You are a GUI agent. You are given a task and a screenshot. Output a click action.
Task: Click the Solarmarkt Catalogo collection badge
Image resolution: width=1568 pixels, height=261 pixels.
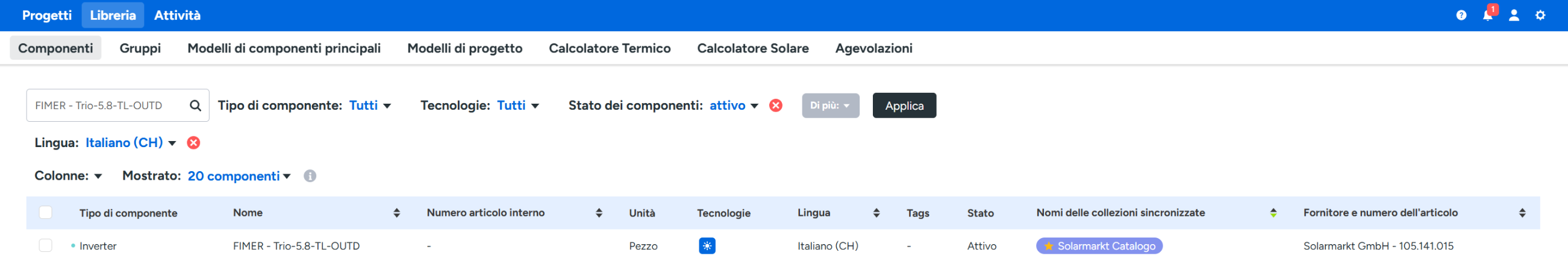click(1099, 246)
